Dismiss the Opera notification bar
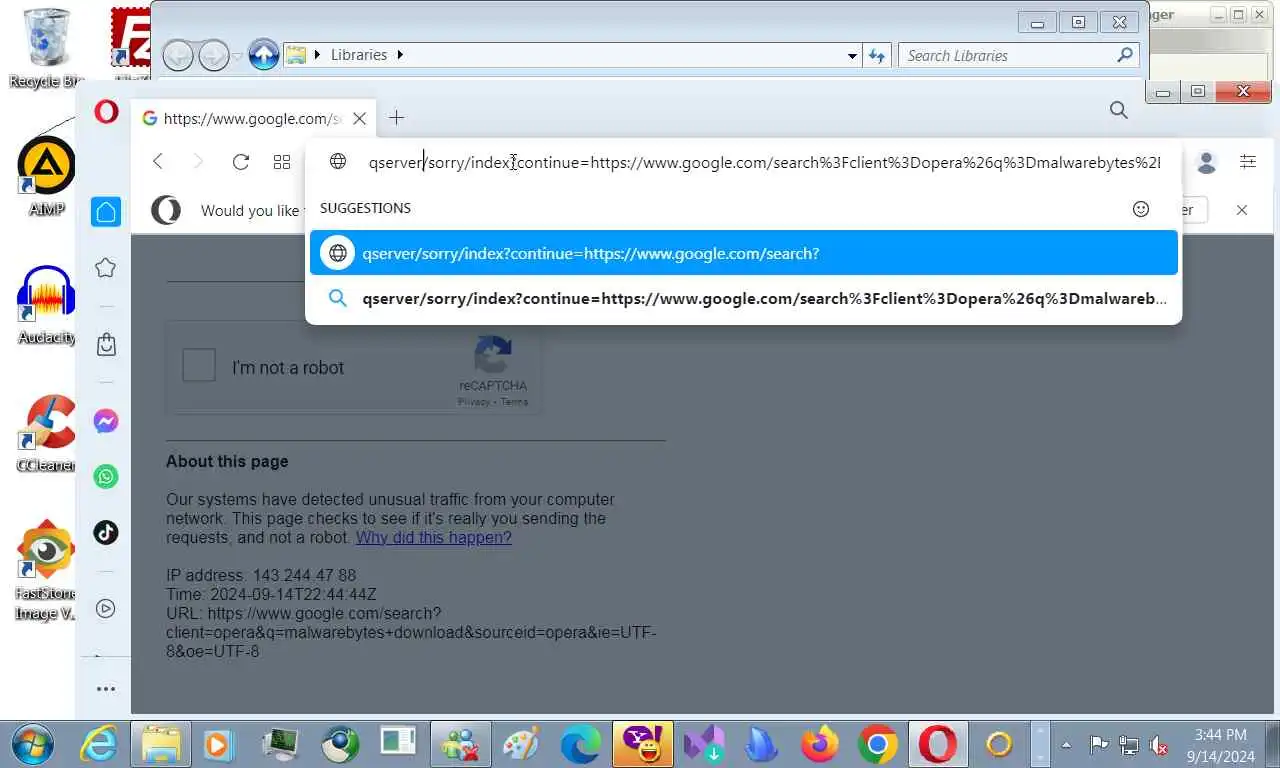1280x768 pixels. [1241, 209]
